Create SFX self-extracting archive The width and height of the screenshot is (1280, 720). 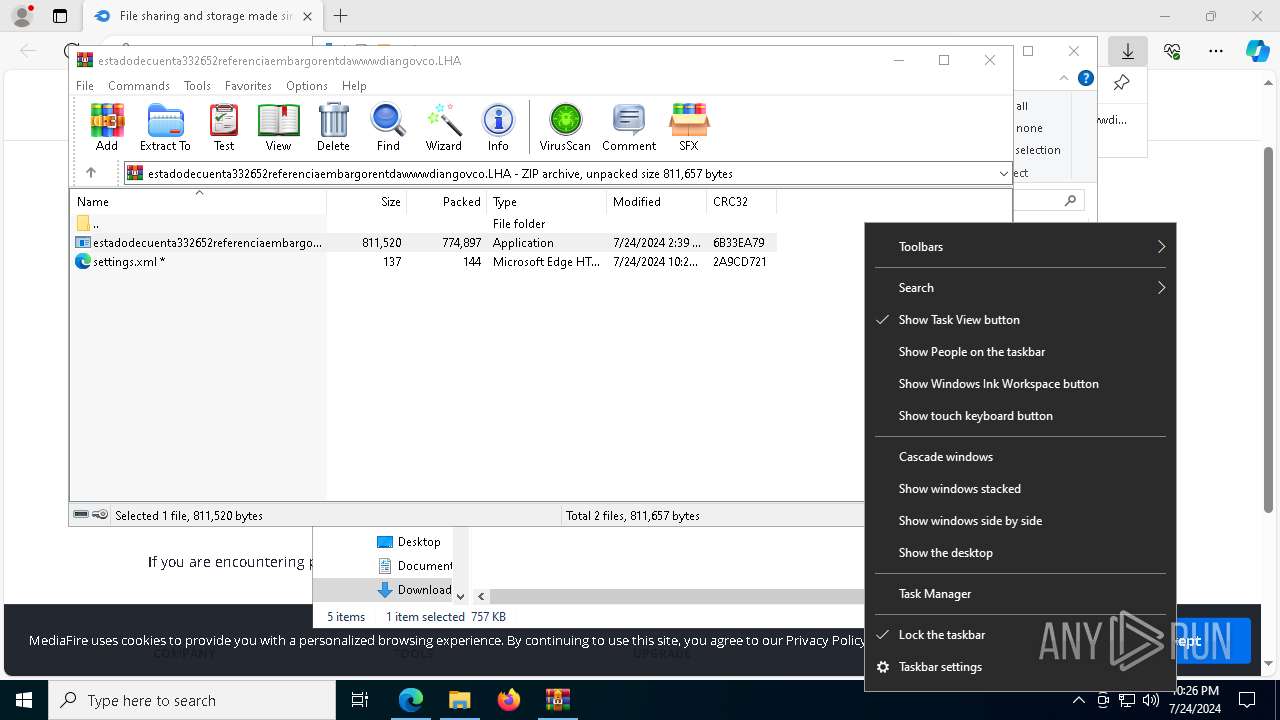689,127
